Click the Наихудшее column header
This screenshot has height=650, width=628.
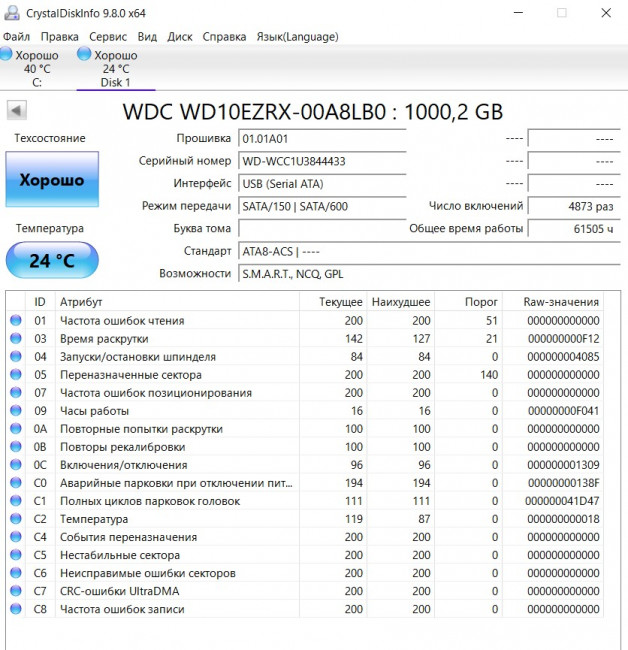[400, 302]
